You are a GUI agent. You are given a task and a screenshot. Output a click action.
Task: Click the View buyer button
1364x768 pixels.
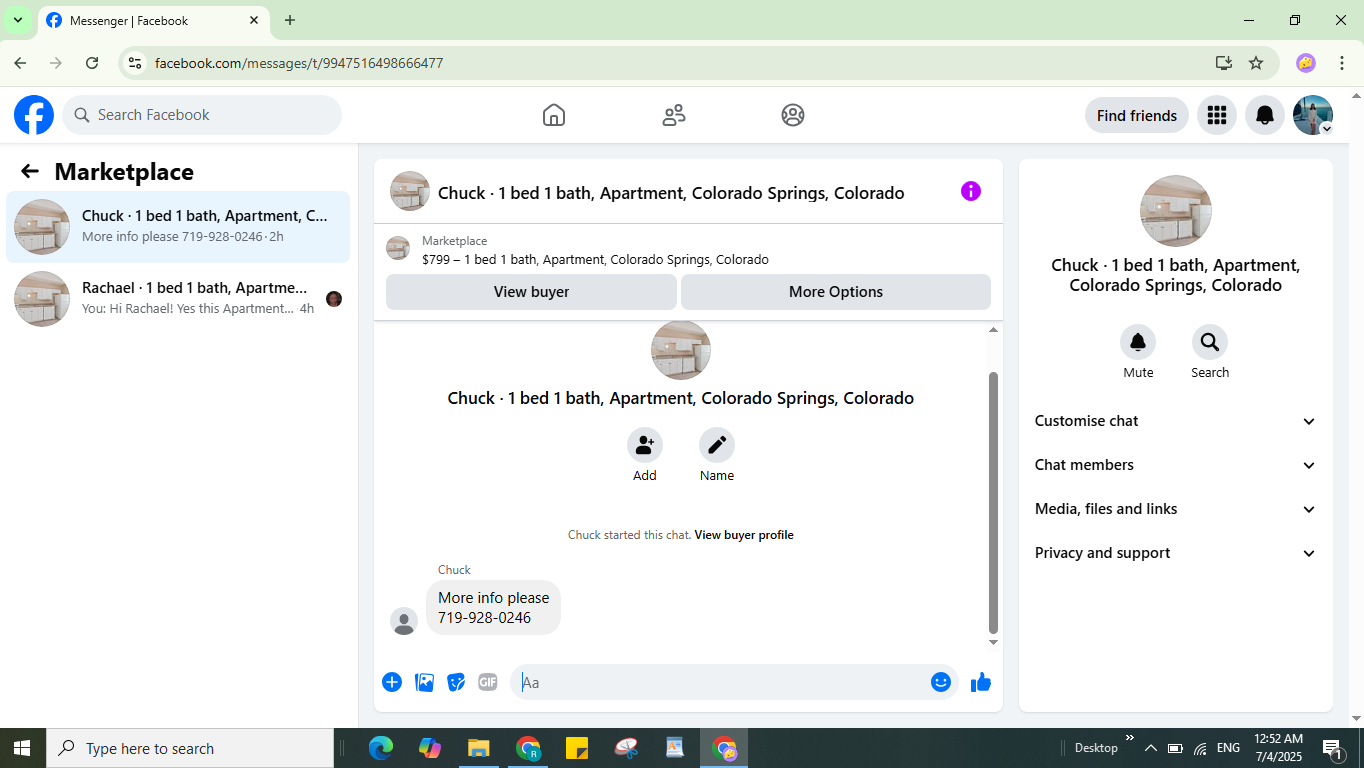coord(531,292)
